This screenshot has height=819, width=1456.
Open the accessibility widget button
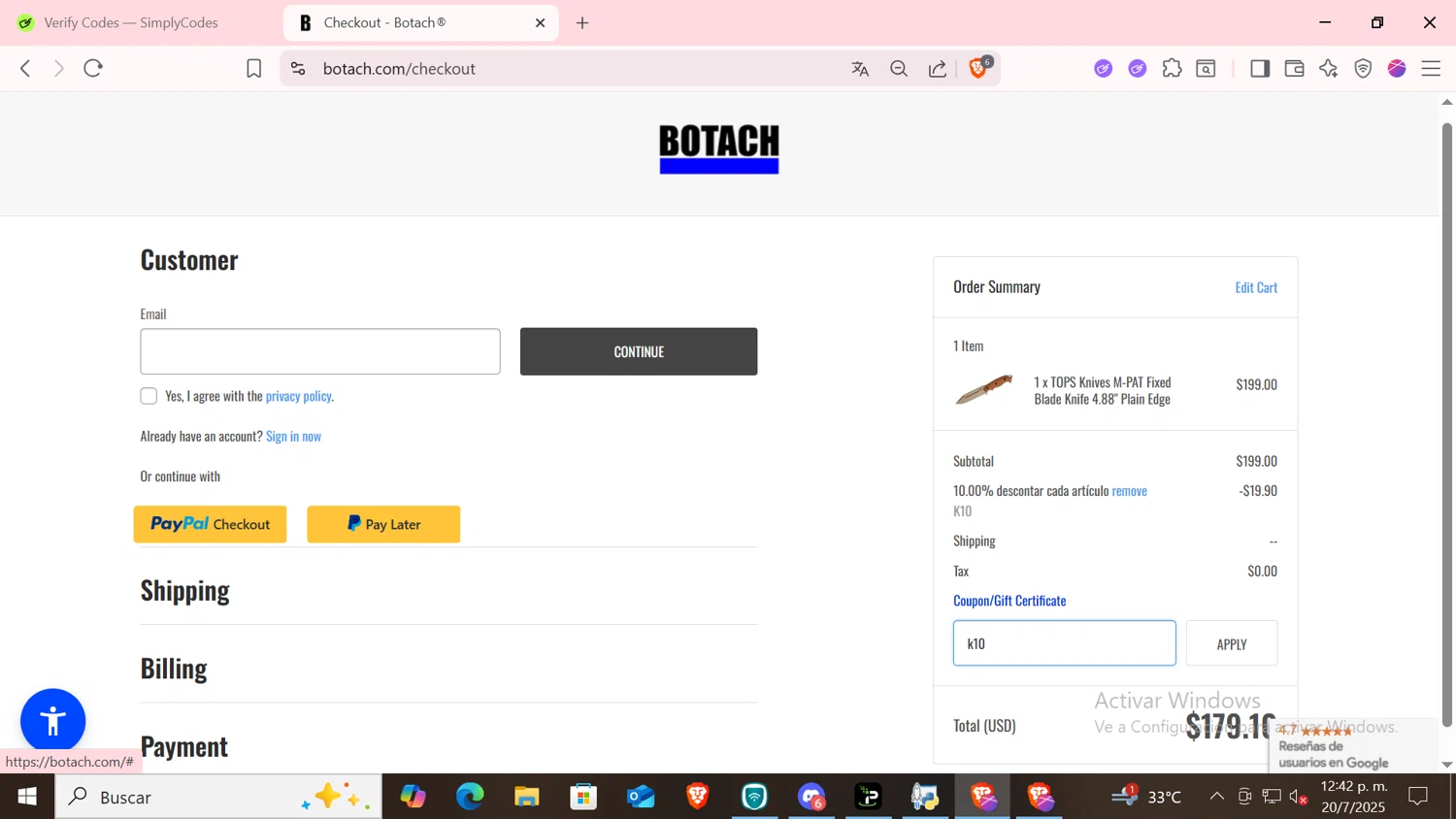pos(53,721)
